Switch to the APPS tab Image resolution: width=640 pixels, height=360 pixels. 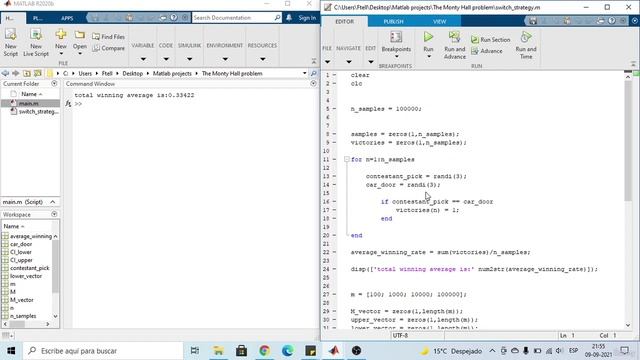pyautogui.click(x=67, y=18)
